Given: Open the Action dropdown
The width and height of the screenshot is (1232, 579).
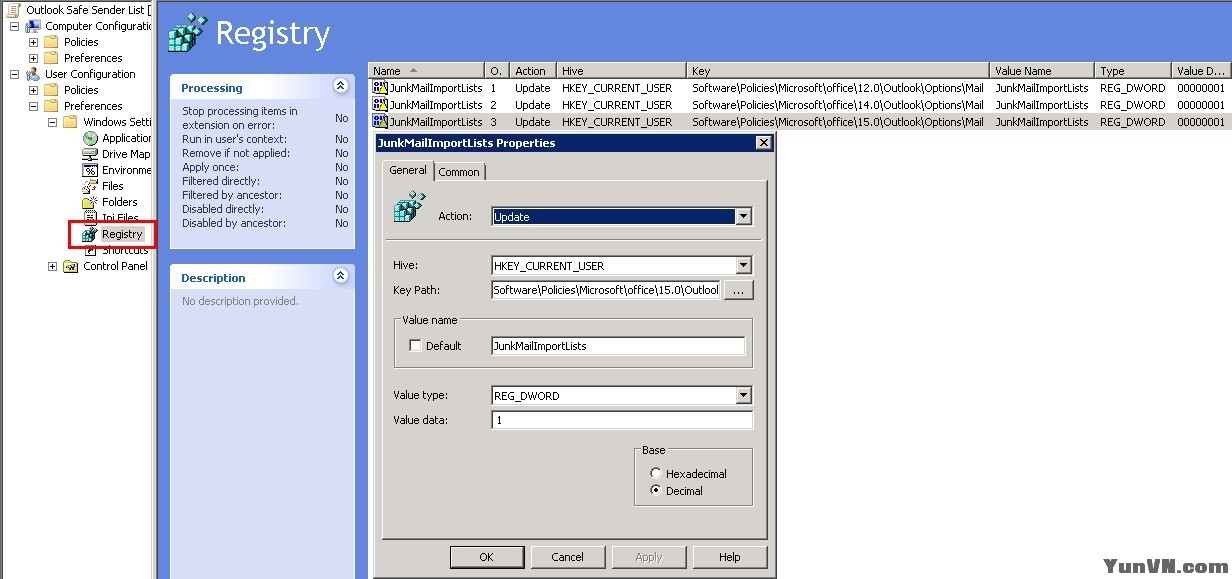Looking at the screenshot, I should click(x=743, y=216).
